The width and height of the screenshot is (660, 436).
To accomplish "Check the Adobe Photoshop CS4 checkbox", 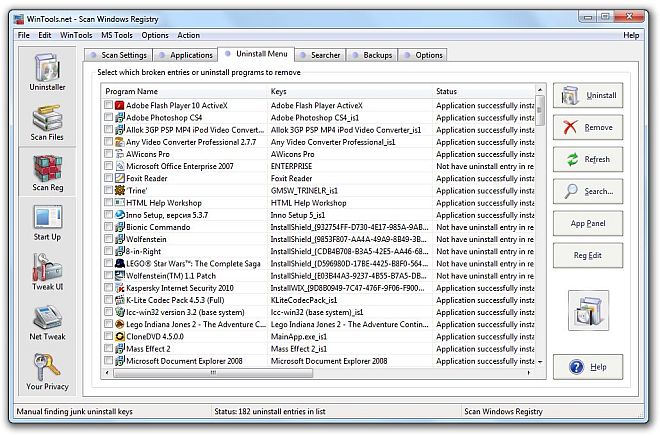I will click(108, 117).
